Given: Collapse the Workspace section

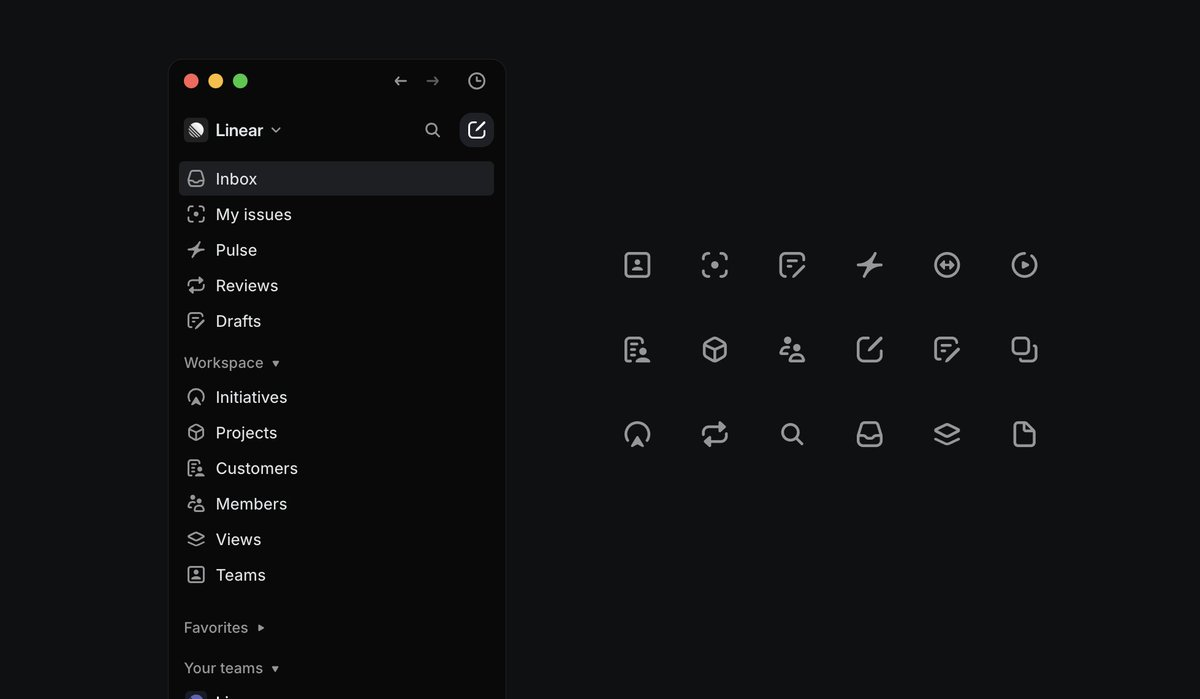Looking at the screenshot, I should point(276,363).
